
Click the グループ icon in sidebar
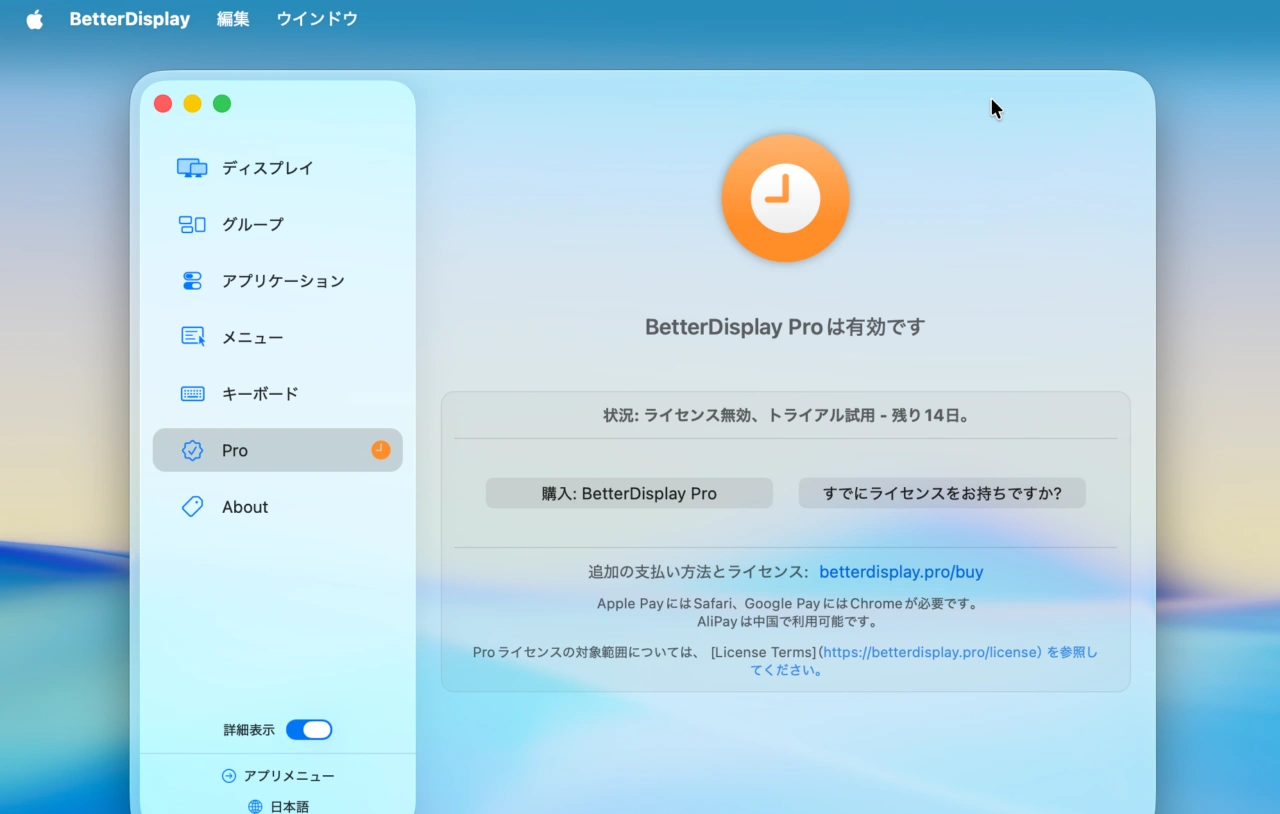click(192, 225)
